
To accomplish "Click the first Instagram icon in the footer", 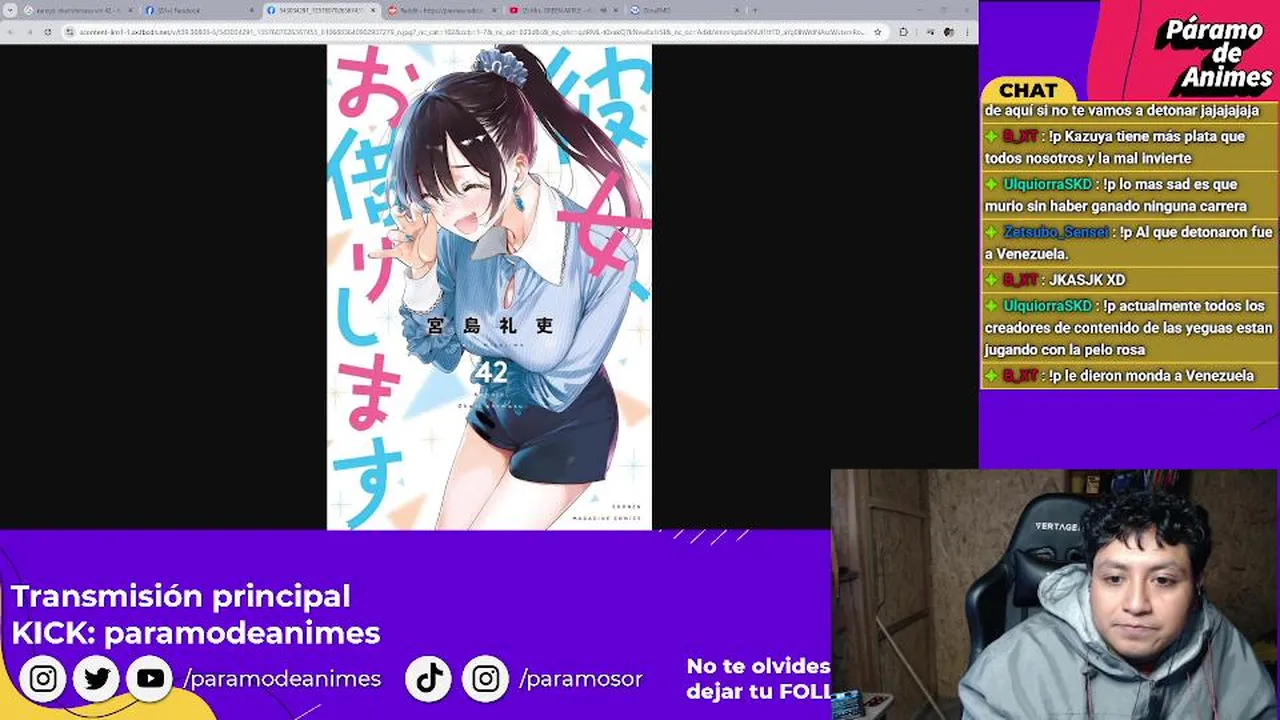I will [x=43, y=679].
